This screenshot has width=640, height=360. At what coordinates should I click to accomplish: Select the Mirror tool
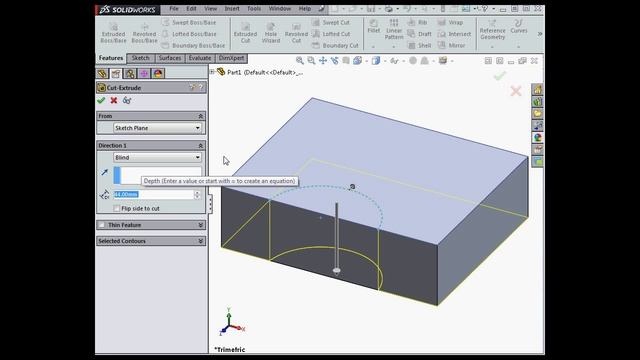451,45
